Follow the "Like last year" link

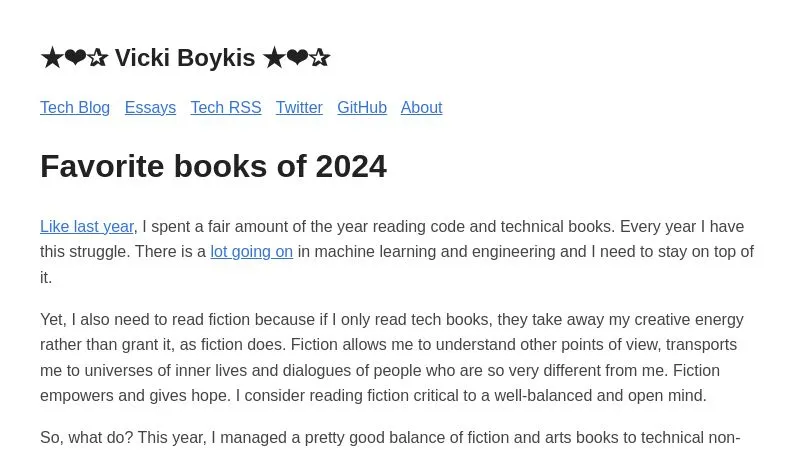[87, 227]
